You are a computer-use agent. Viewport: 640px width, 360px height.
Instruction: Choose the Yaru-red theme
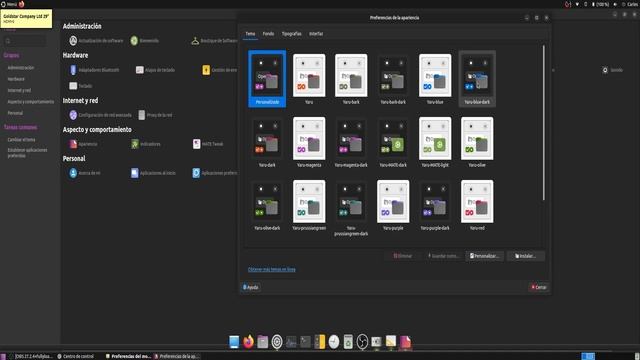tap(477, 205)
